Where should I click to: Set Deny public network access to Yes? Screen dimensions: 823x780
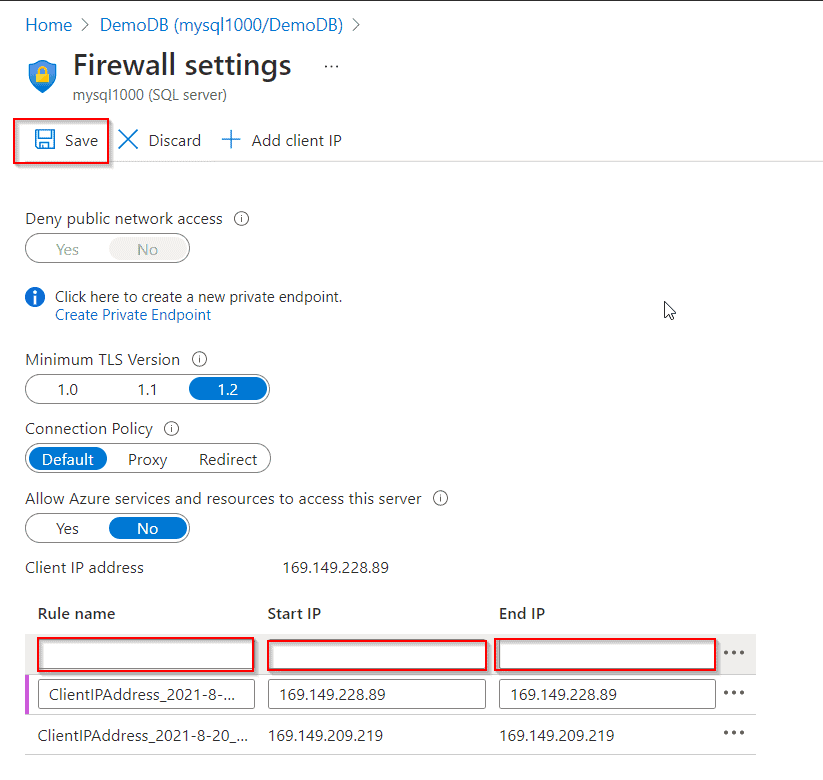click(x=67, y=248)
